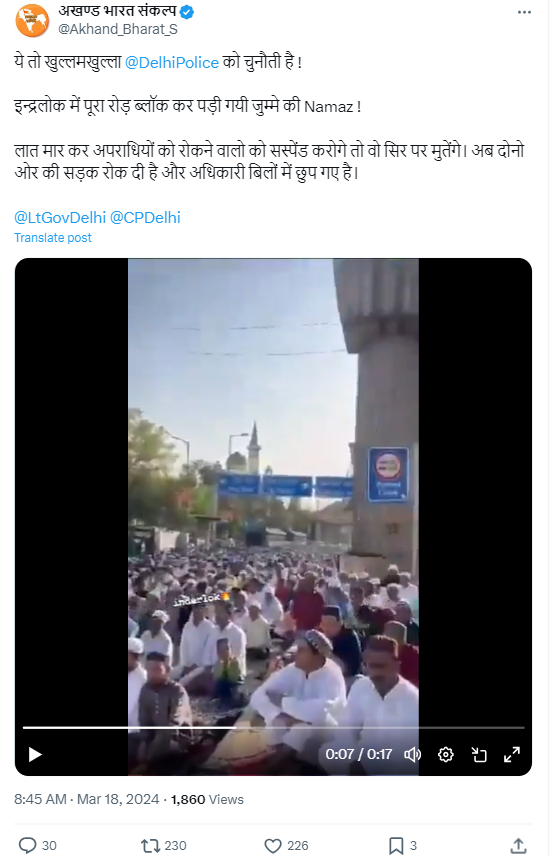Click the blue verified badge

pyautogui.click(x=187, y=12)
